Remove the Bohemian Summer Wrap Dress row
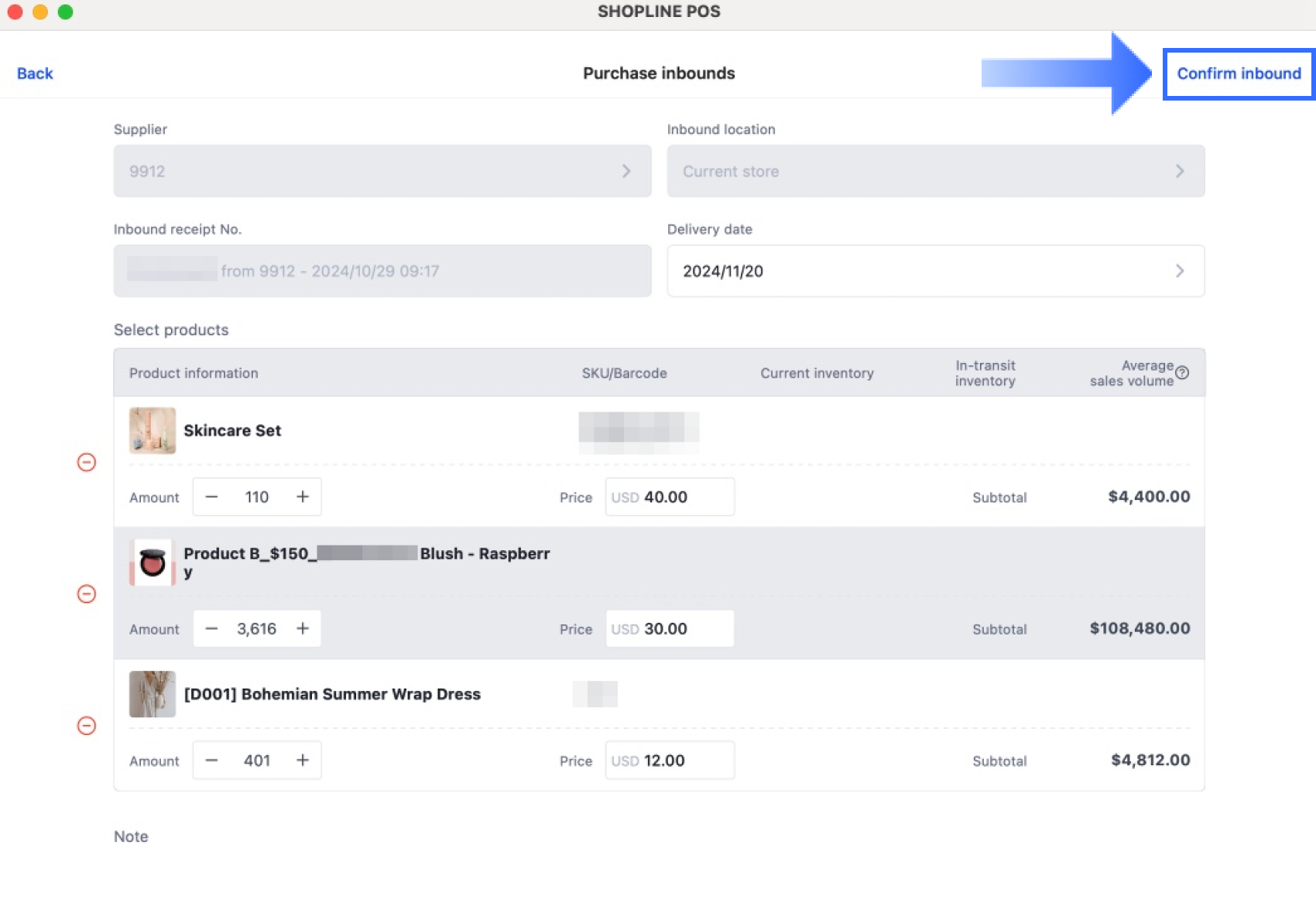 (87, 726)
